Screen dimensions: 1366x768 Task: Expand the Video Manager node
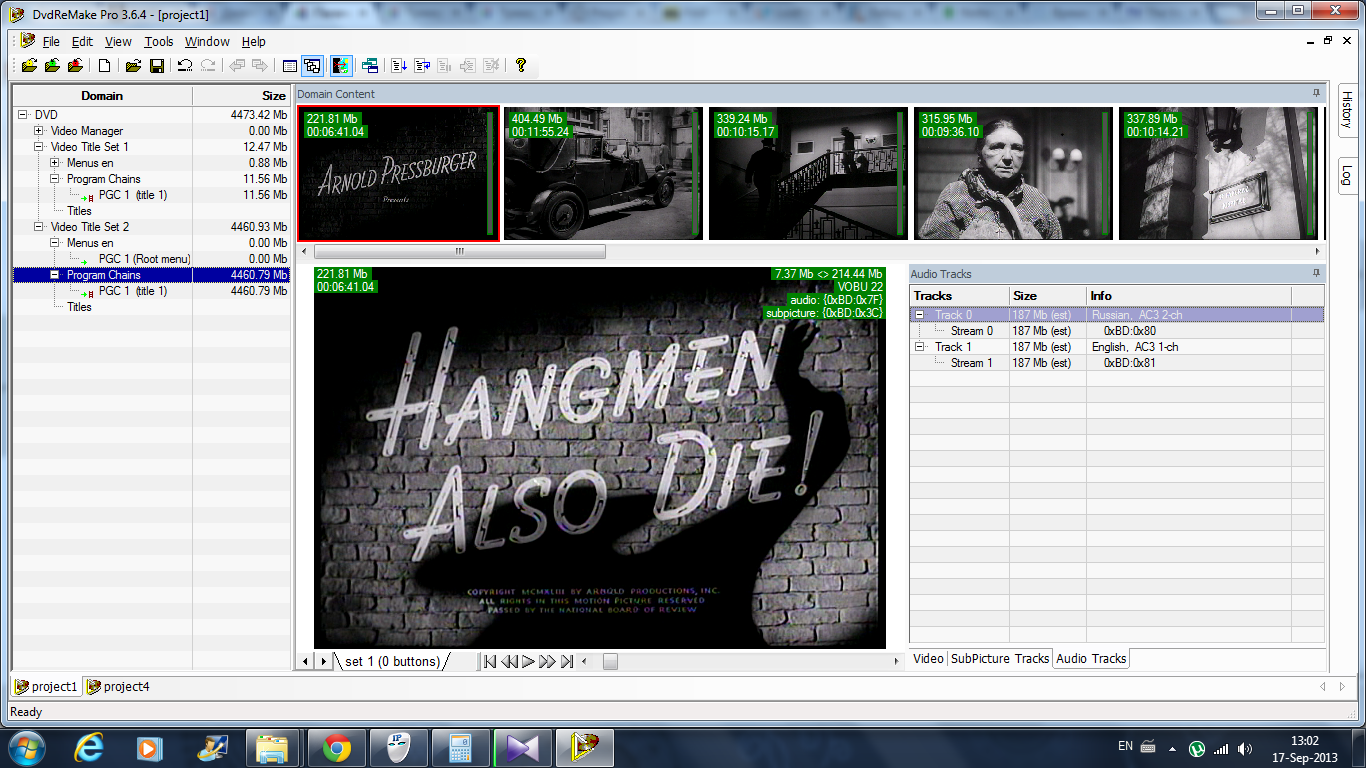click(39, 131)
